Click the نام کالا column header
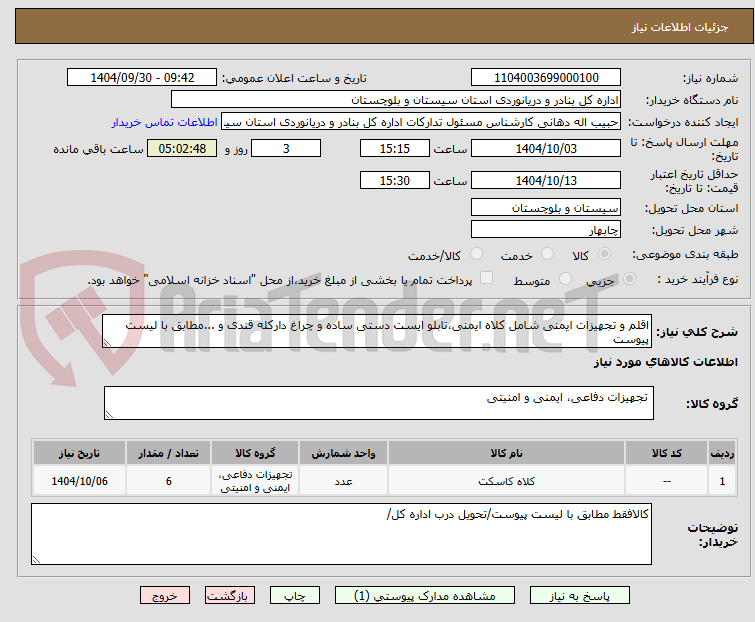Viewport: 755px width, 622px height. (x=507, y=453)
